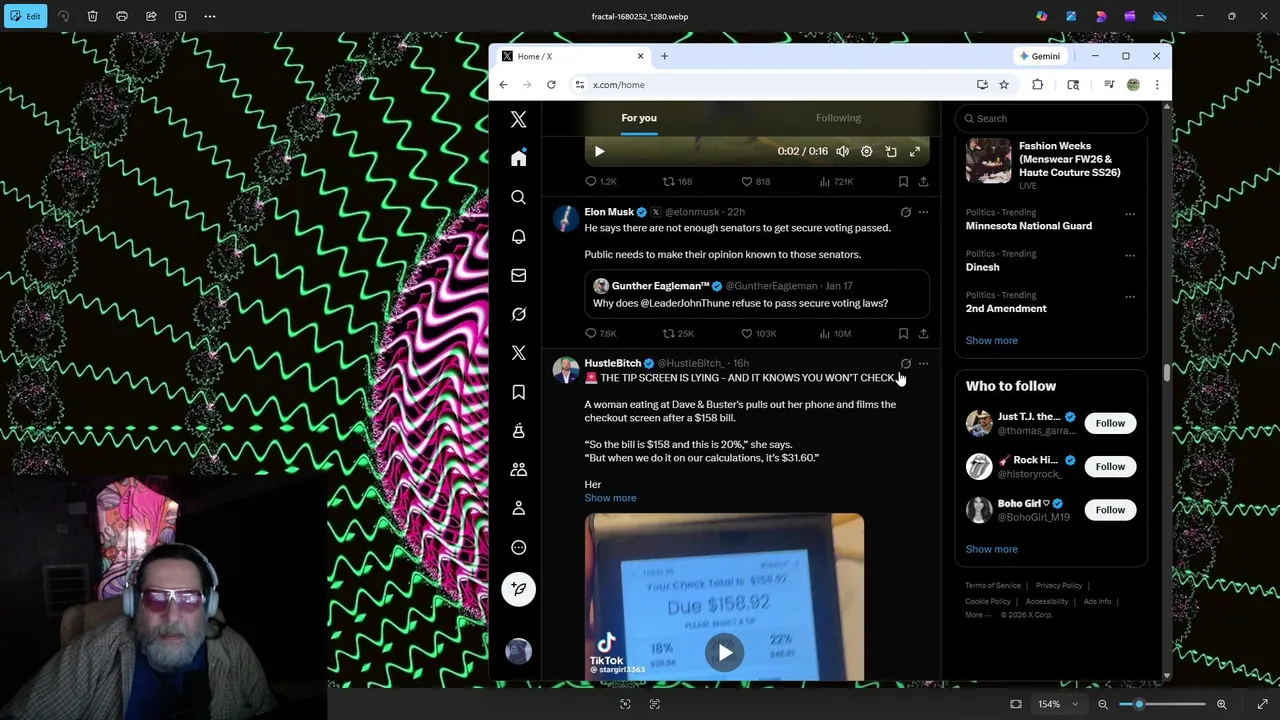Click the compose Post button in sidebar
This screenshot has height=720, width=1280.
[x=518, y=589]
